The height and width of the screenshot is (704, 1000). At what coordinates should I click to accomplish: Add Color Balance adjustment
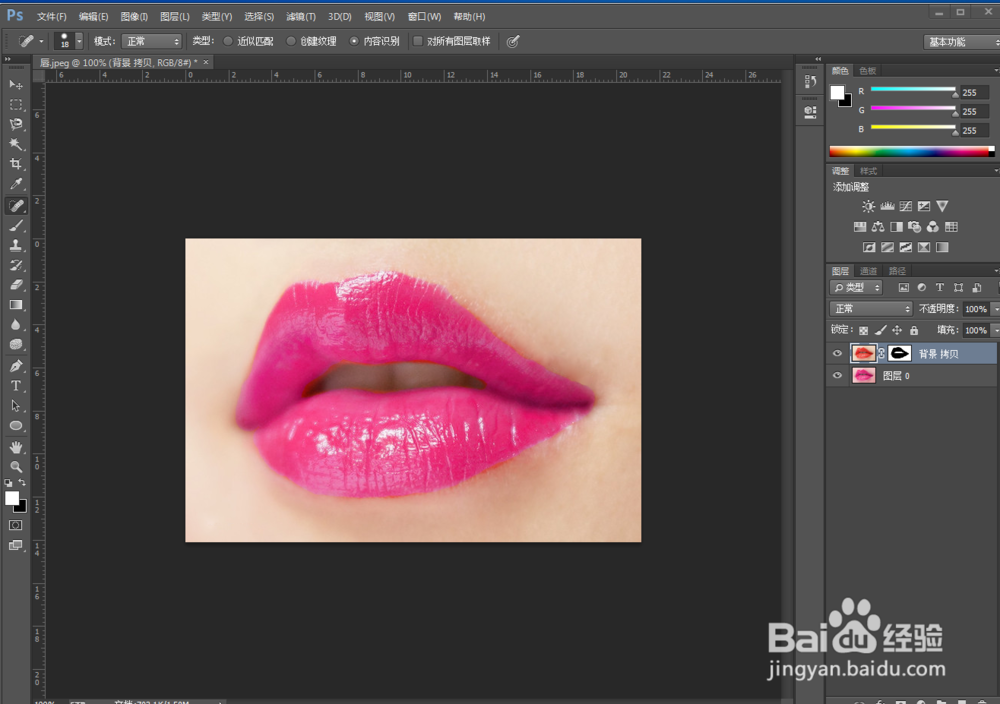click(878, 227)
